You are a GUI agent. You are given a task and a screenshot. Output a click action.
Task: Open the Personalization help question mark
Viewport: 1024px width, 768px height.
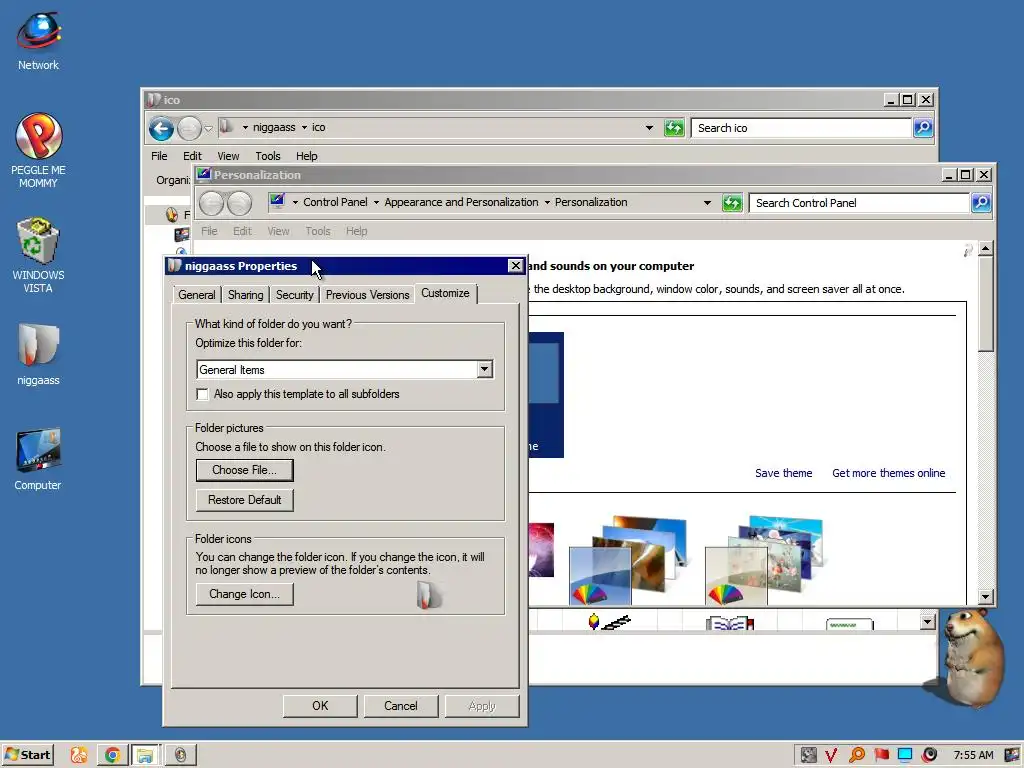pos(968,250)
